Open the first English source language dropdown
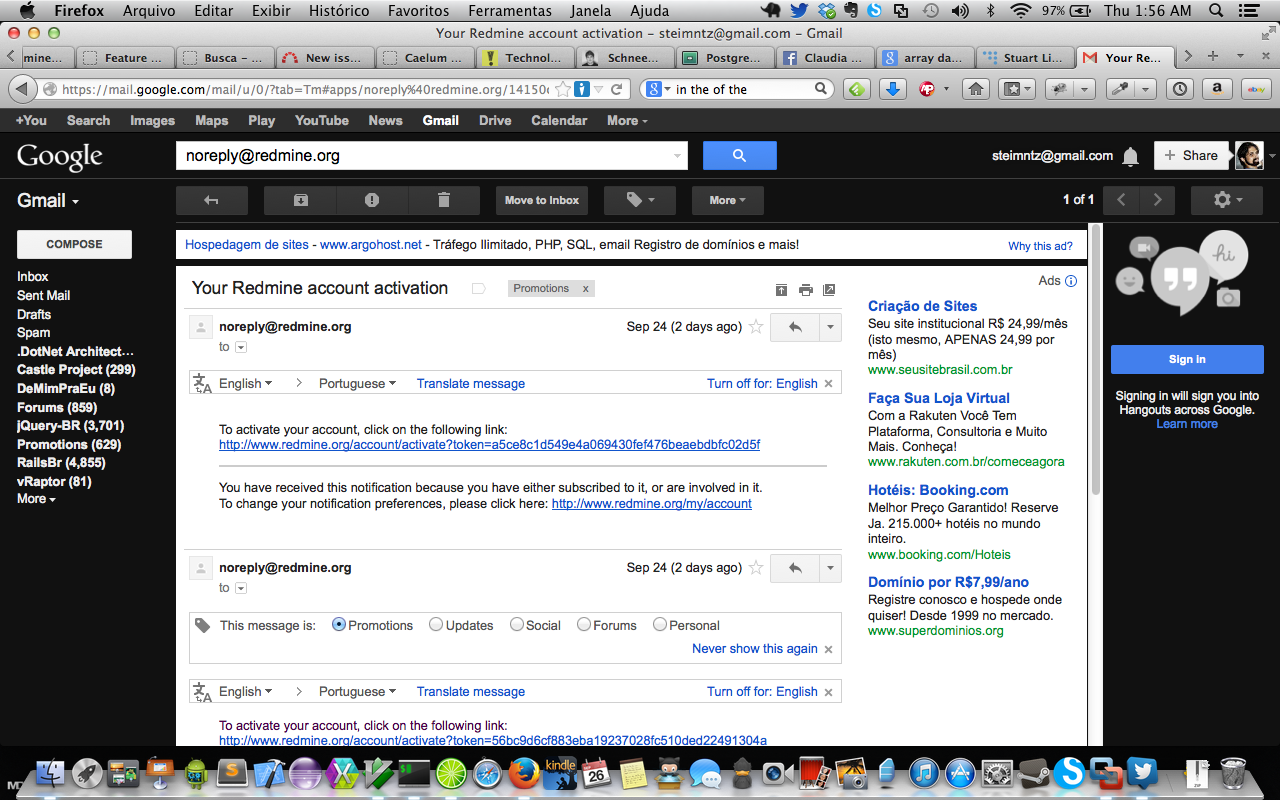 tap(247, 383)
